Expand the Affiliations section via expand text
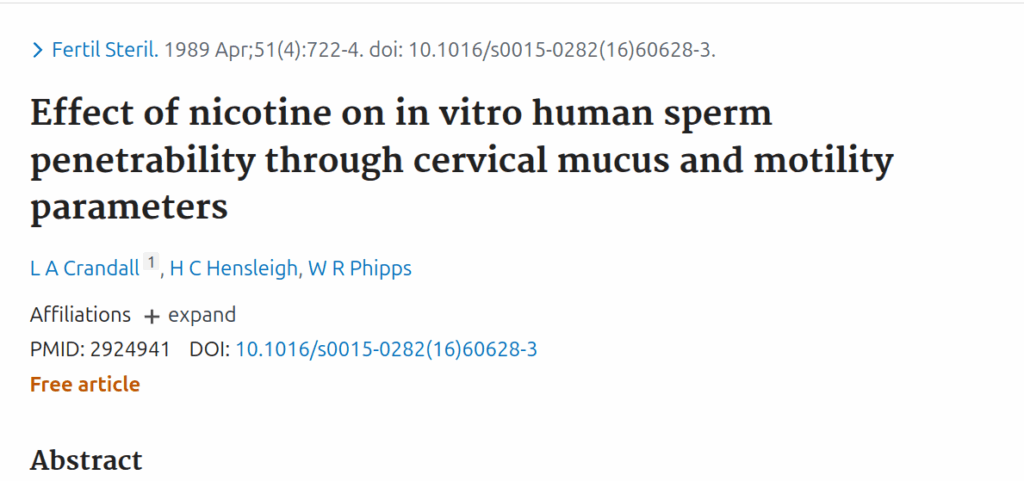The image size is (1024, 481). [x=202, y=315]
